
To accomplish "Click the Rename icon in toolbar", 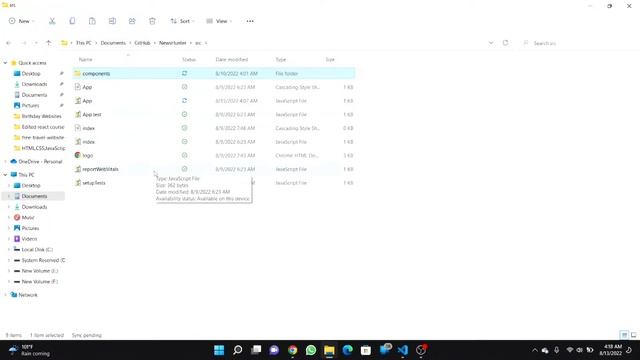I will [112, 21].
